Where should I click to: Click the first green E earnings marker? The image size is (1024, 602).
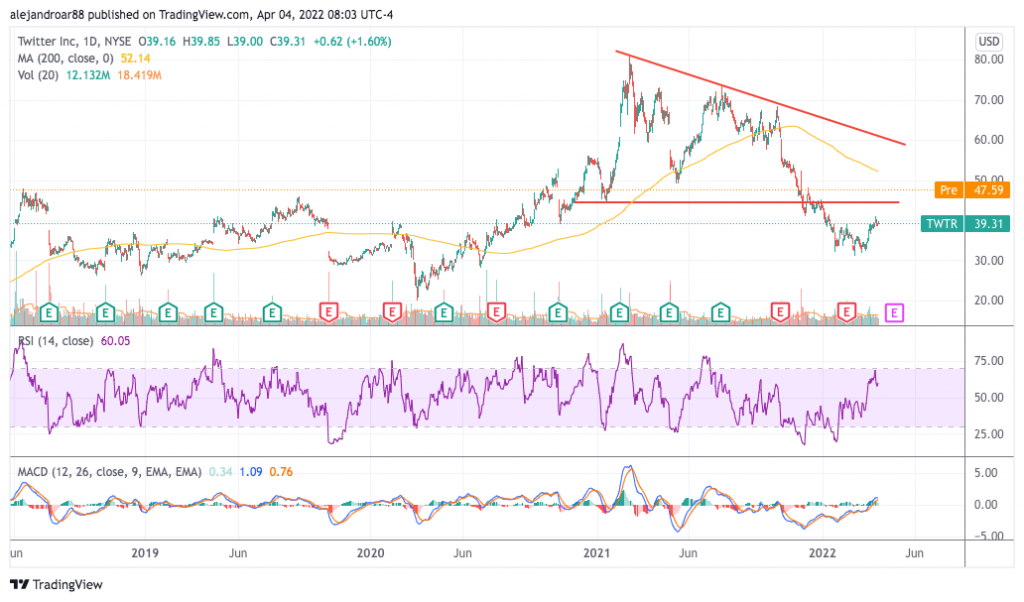click(x=49, y=313)
